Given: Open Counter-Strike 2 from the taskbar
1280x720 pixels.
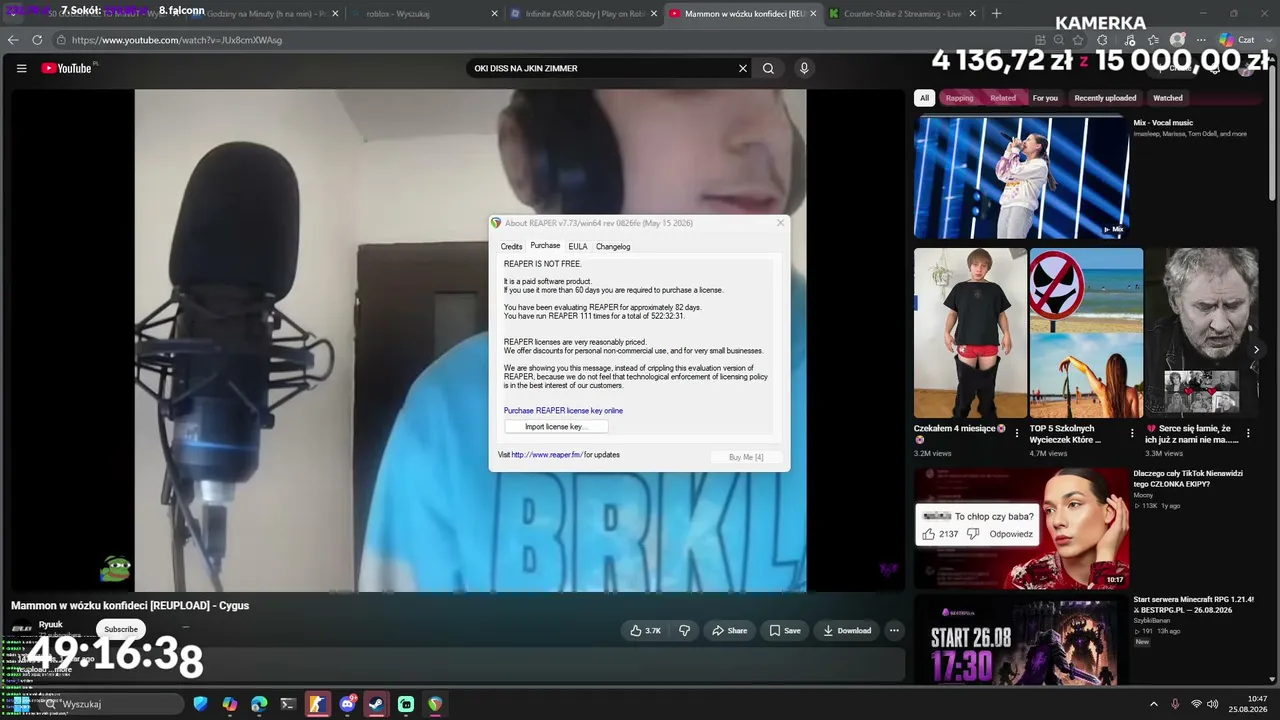Looking at the screenshot, I should 318,704.
